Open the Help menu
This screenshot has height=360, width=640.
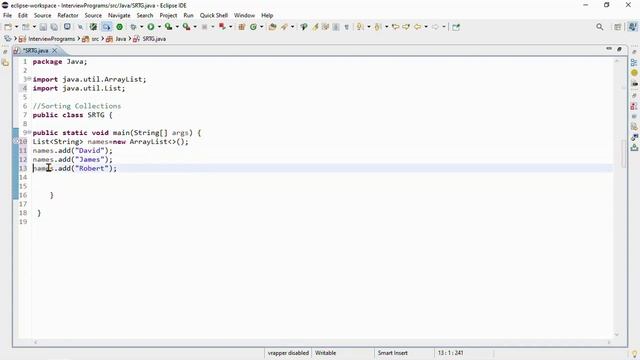[x=267, y=16]
